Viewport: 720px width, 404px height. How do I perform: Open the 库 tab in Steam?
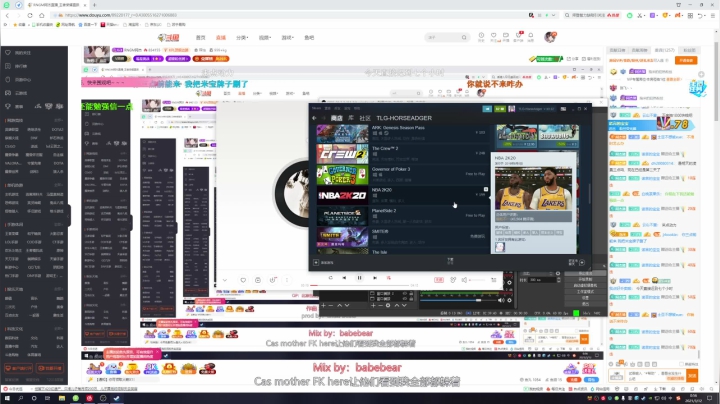(x=350, y=118)
